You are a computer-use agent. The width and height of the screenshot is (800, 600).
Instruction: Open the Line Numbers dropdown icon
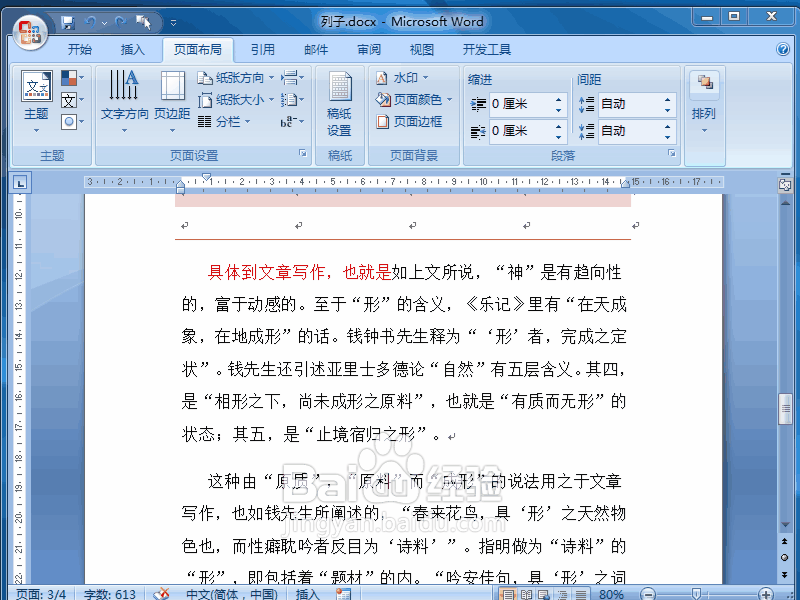coord(292,100)
